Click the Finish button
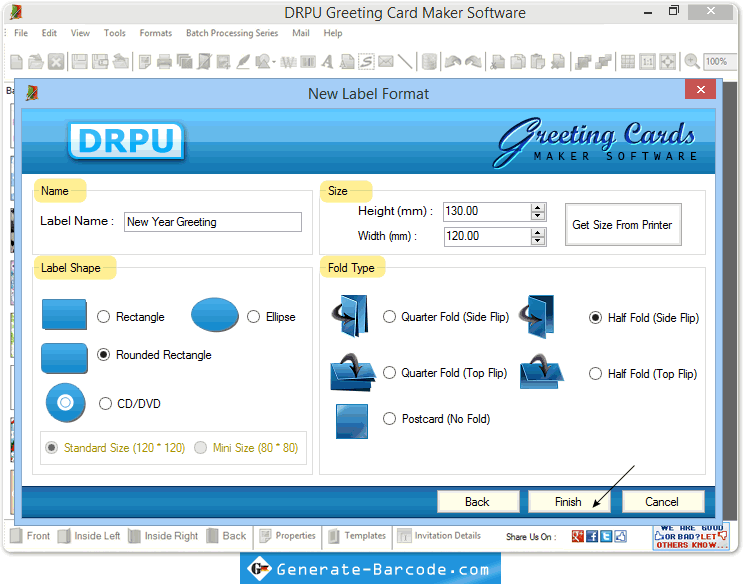 point(568,501)
